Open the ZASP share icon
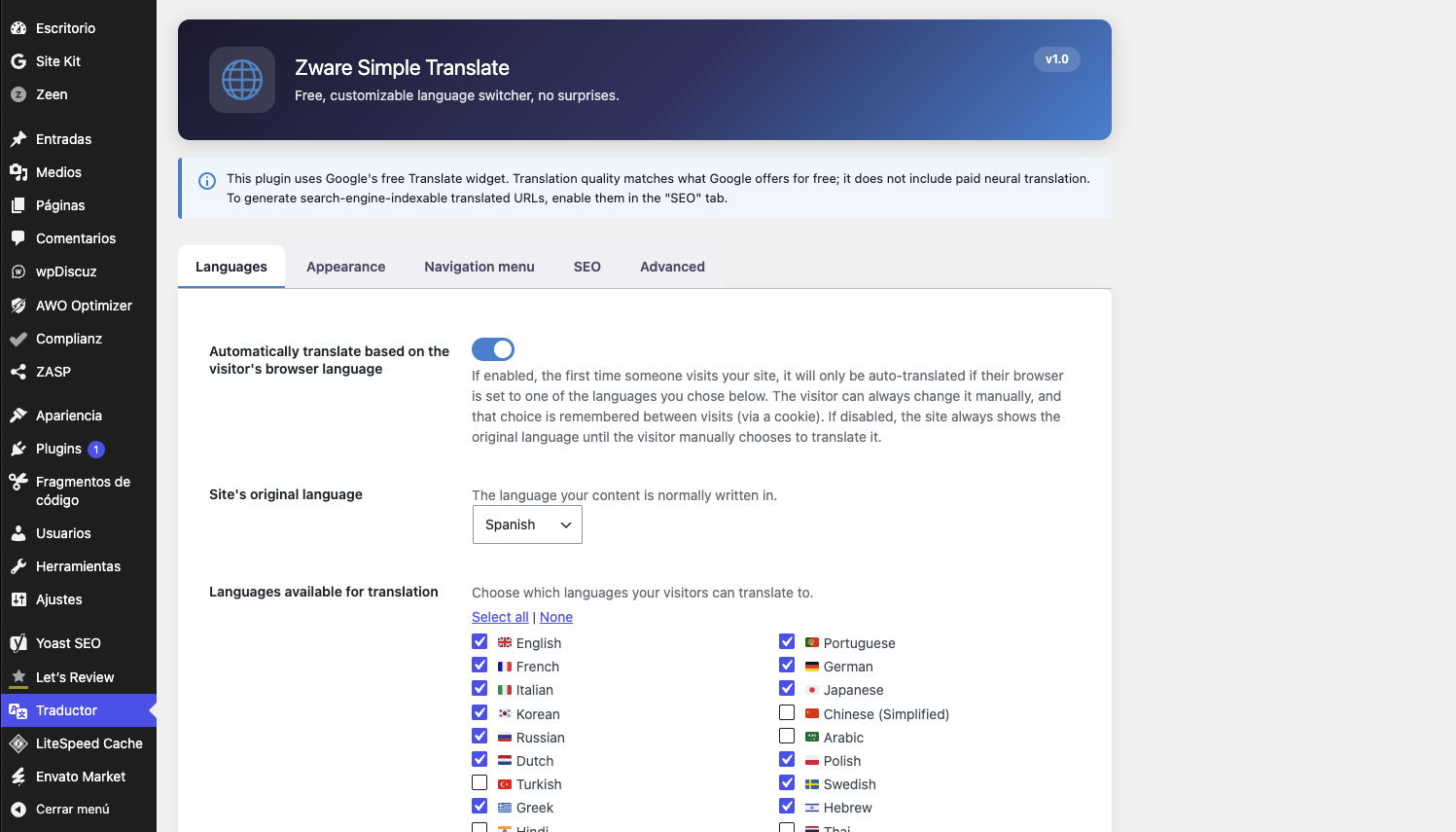The width and height of the screenshot is (1456, 832). (x=18, y=372)
